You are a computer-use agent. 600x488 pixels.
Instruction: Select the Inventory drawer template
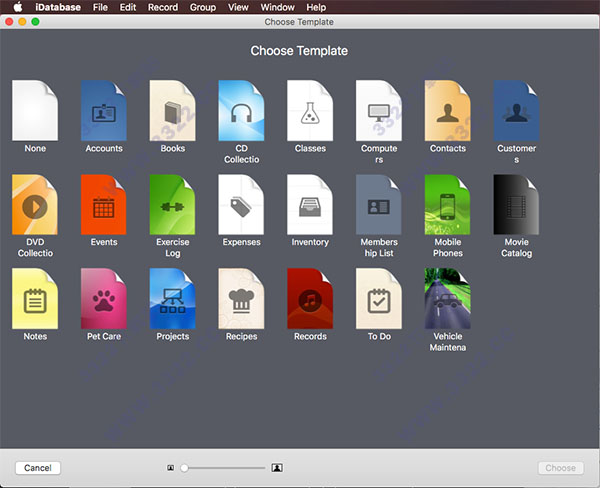coord(310,204)
